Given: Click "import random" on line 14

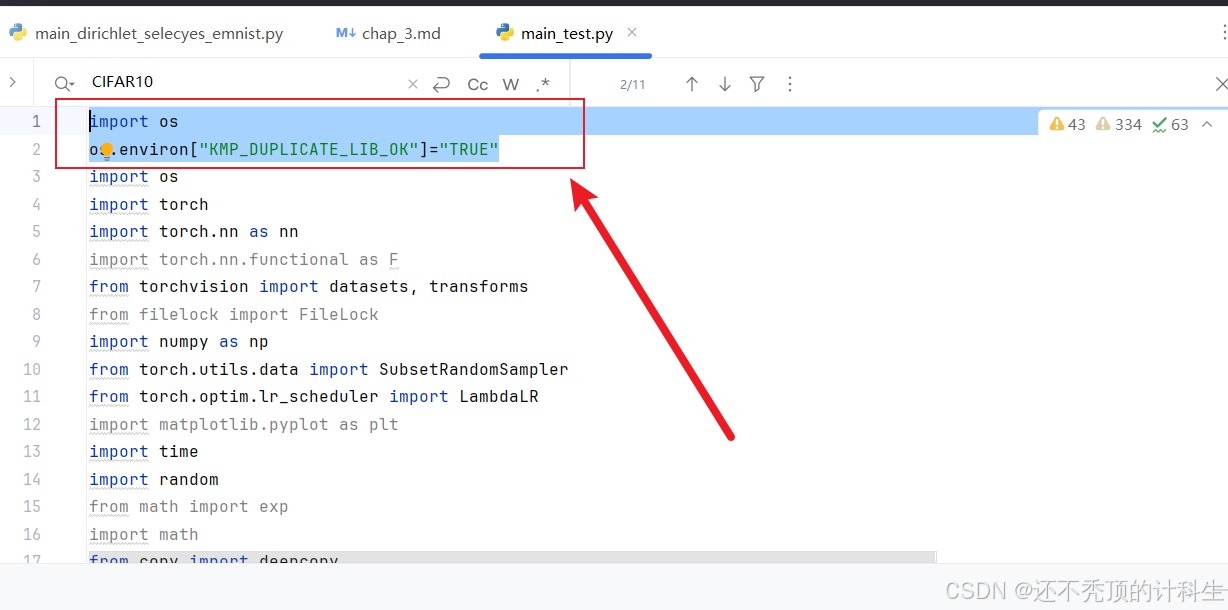Looking at the screenshot, I should 154,479.
